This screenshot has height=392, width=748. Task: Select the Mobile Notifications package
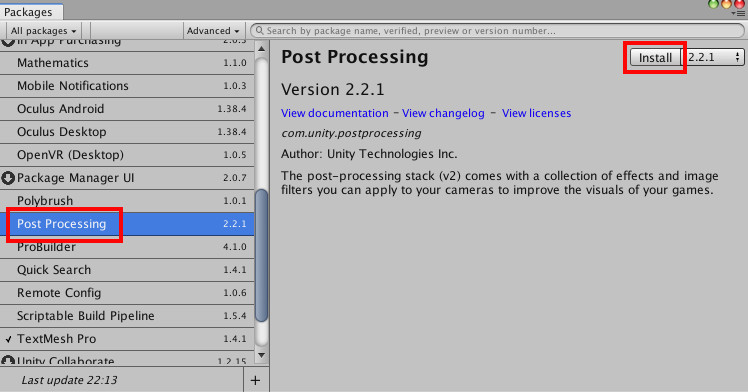tap(127, 86)
